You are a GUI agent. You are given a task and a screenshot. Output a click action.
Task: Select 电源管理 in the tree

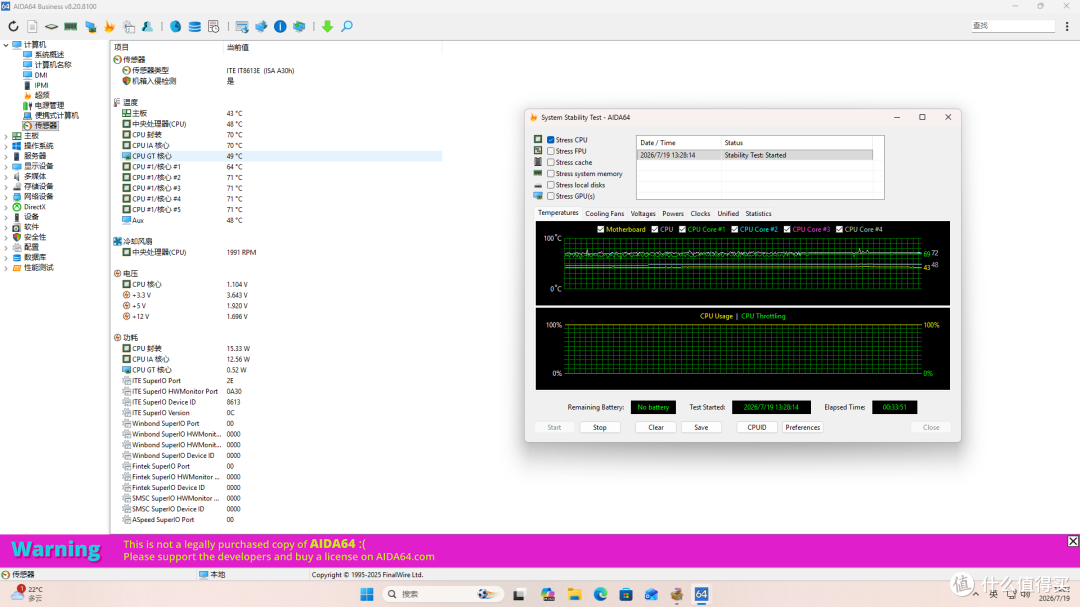50,105
